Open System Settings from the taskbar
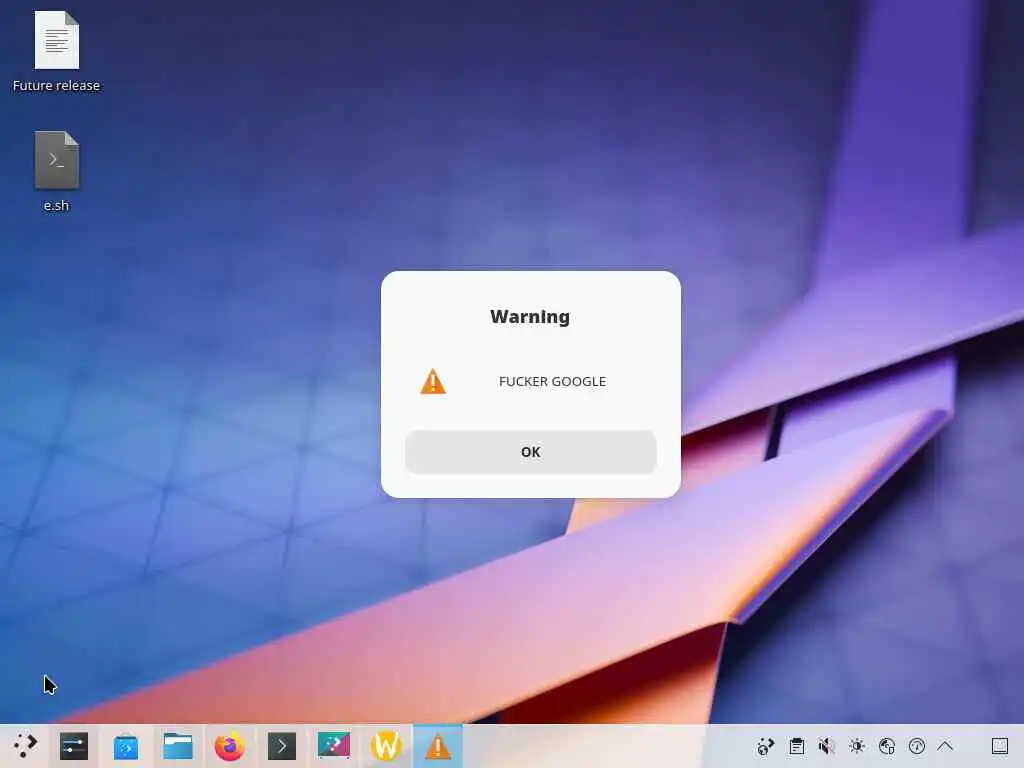This screenshot has width=1024, height=768. click(x=74, y=746)
